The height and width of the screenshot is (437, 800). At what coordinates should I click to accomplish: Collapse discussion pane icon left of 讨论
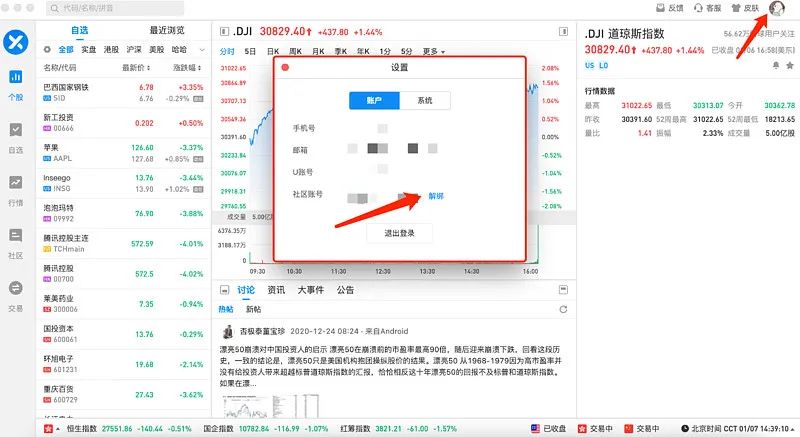224,290
